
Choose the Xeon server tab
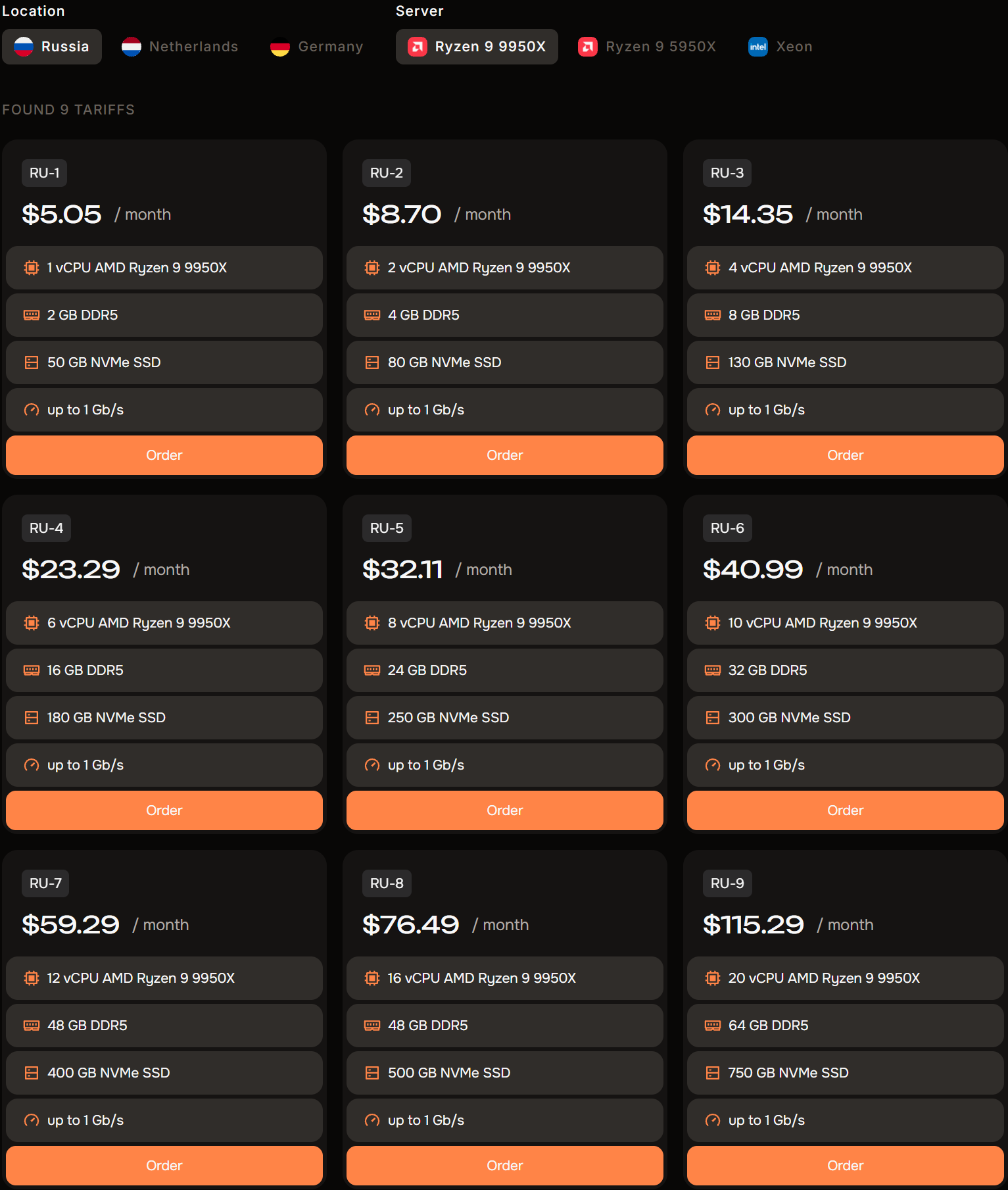pos(780,47)
